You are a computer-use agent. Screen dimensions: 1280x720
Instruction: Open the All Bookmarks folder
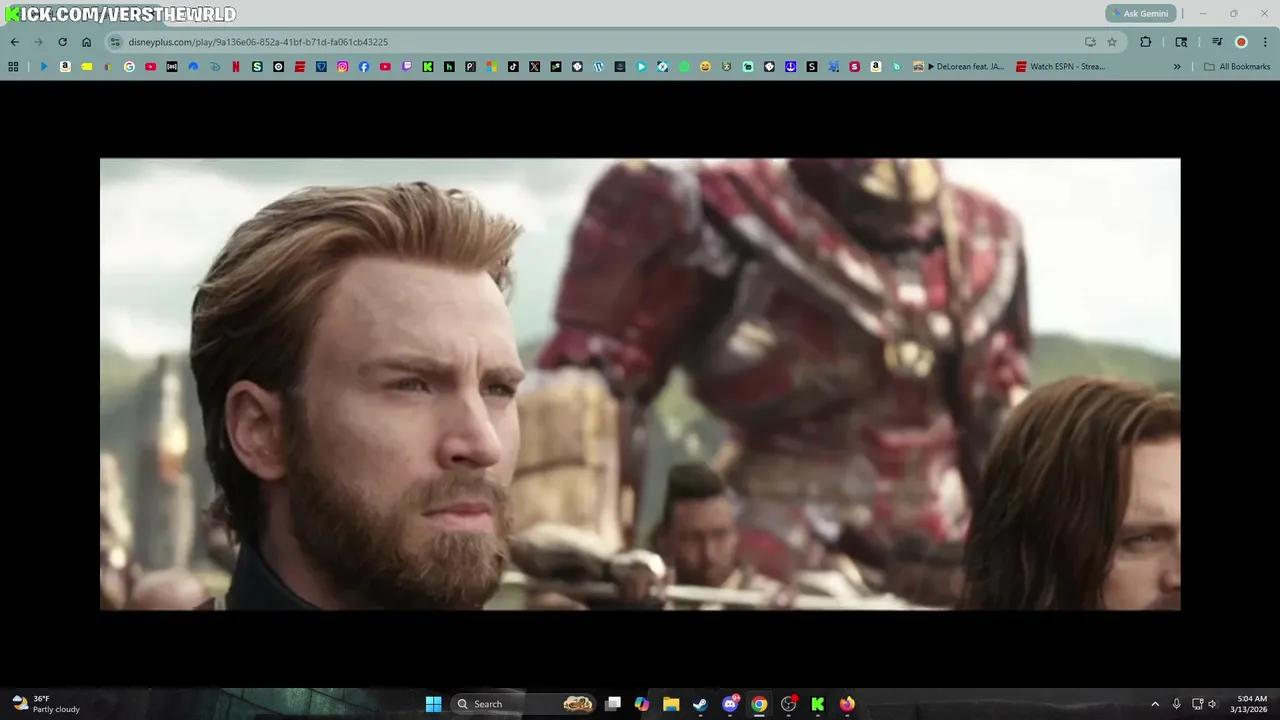[x=1237, y=67]
